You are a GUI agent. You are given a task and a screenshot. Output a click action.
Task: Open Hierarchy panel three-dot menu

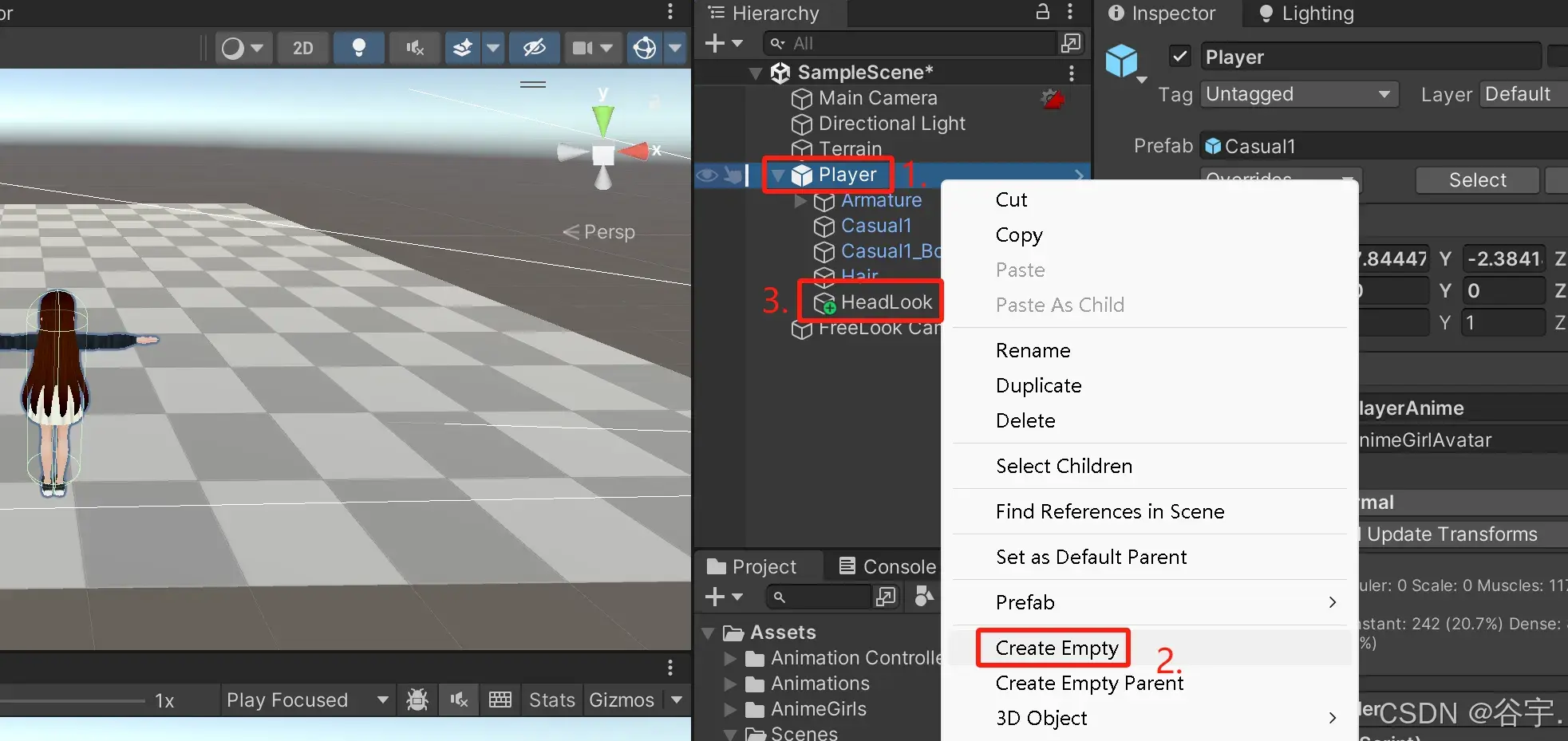(x=1070, y=11)
